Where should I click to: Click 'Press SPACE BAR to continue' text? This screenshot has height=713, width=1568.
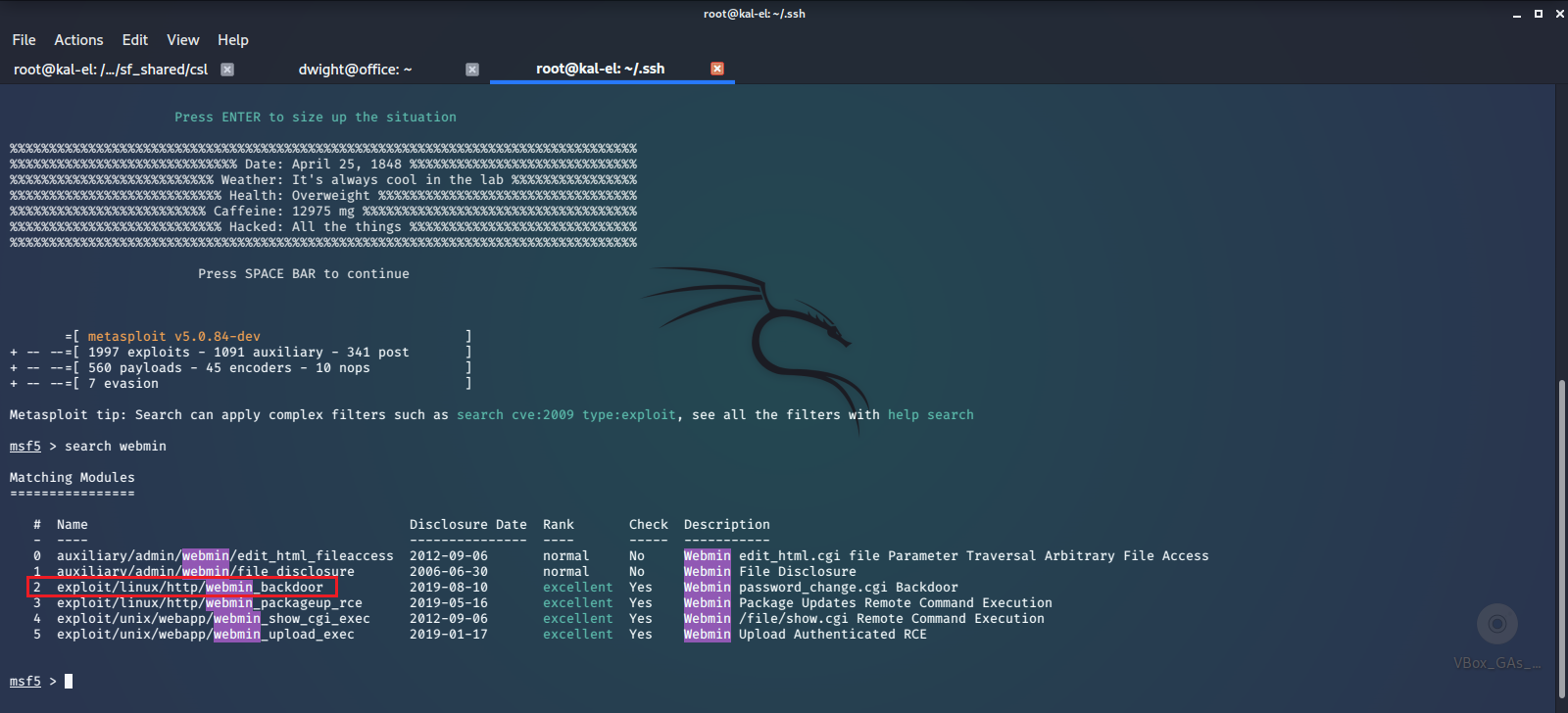tap(304, 273)
